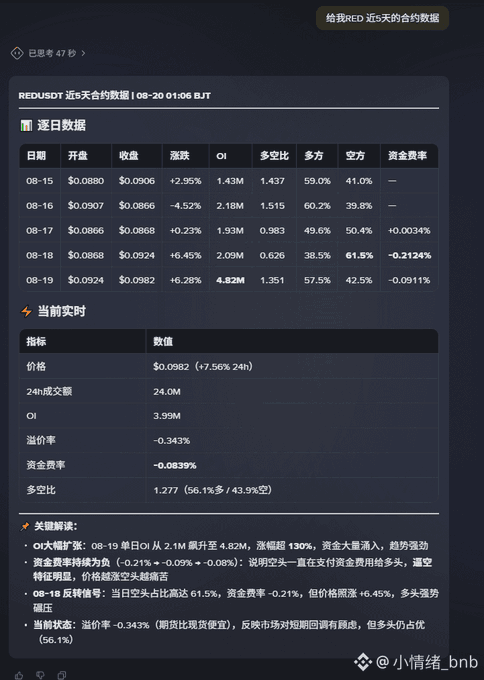Click the bold '4.82M' OI cell
484x680 pixels.
tap(230, 280)
